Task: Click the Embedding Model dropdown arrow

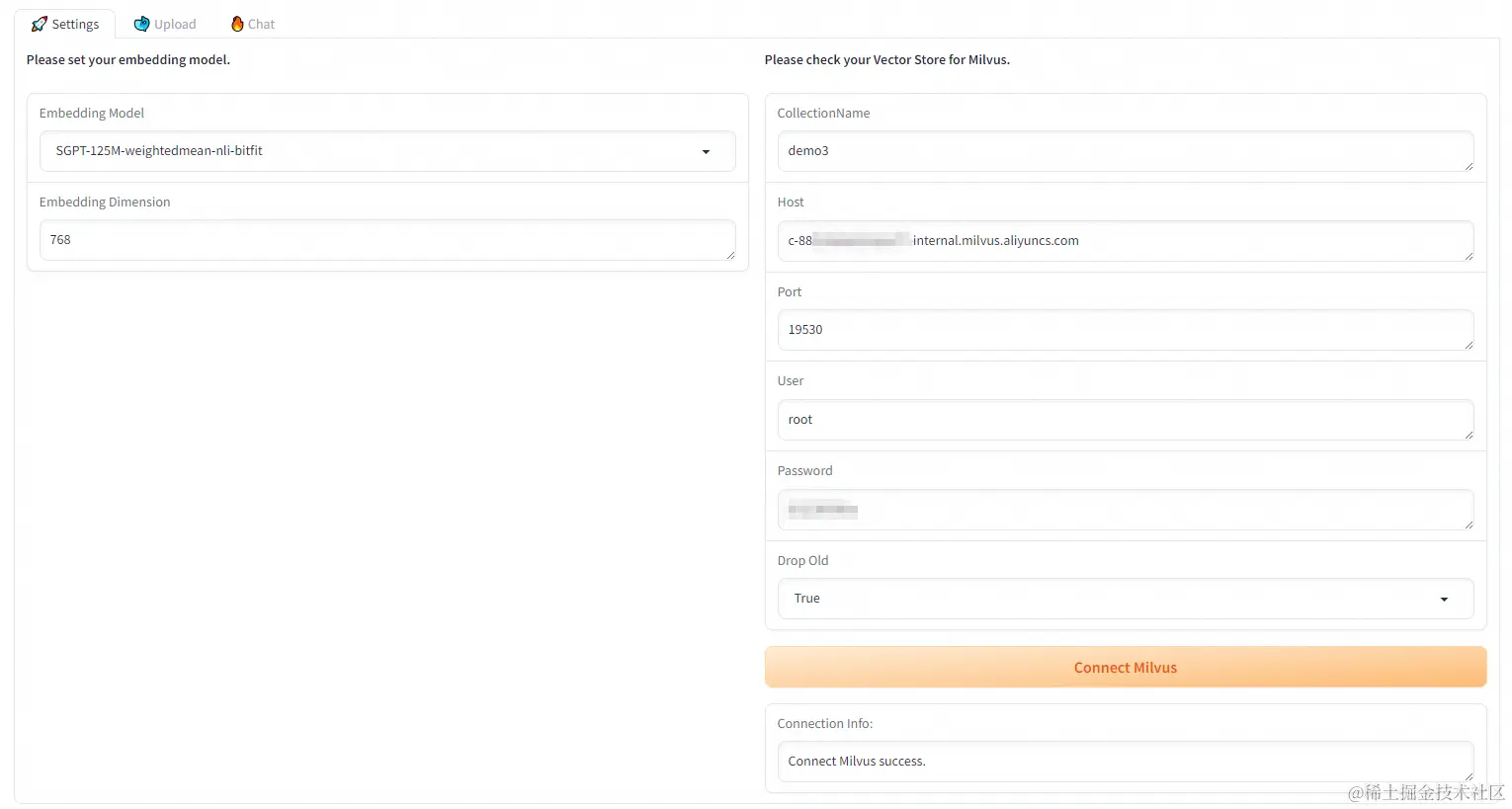Action: point(706,152)
